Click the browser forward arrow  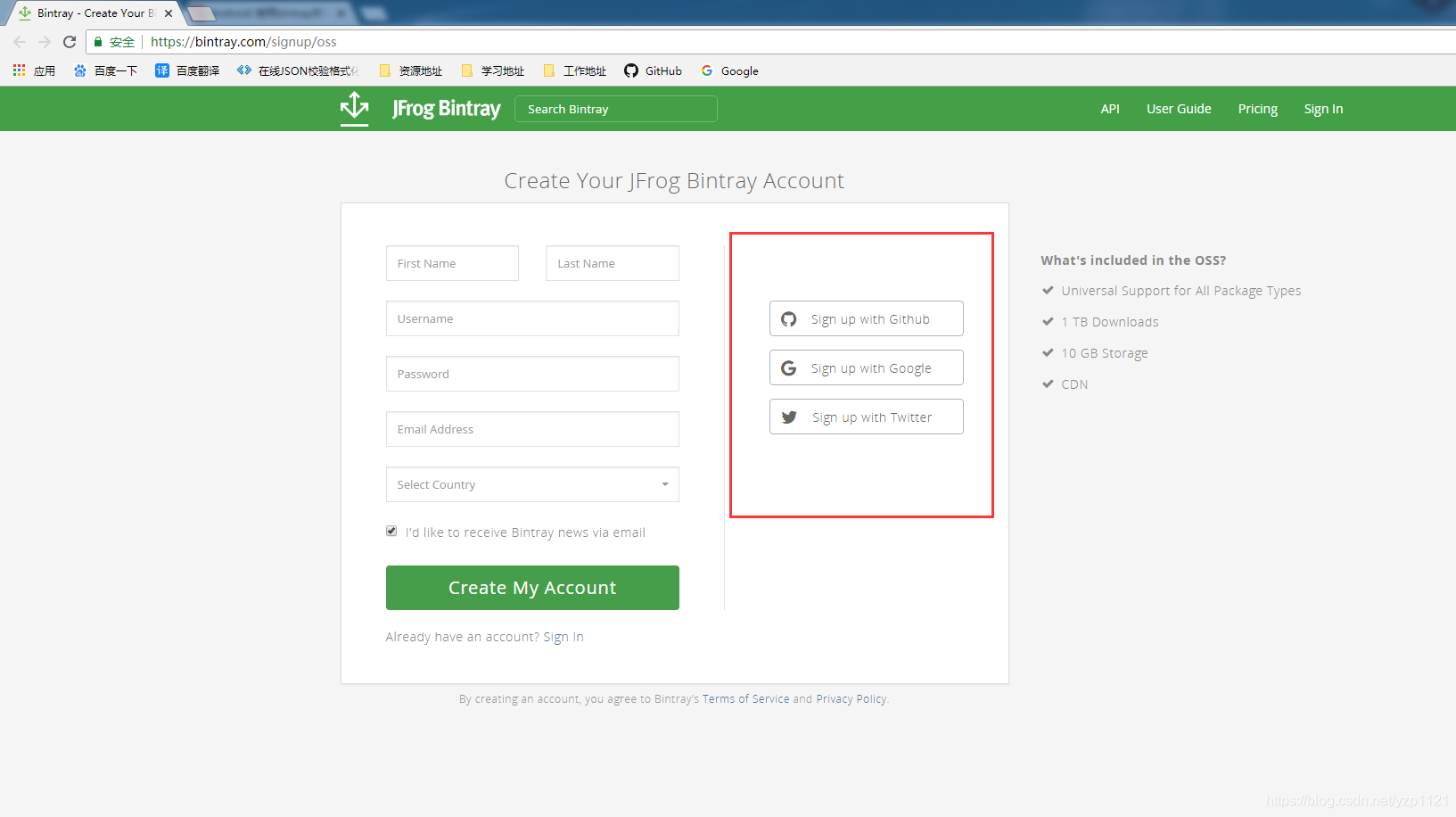tap(45, 42)
